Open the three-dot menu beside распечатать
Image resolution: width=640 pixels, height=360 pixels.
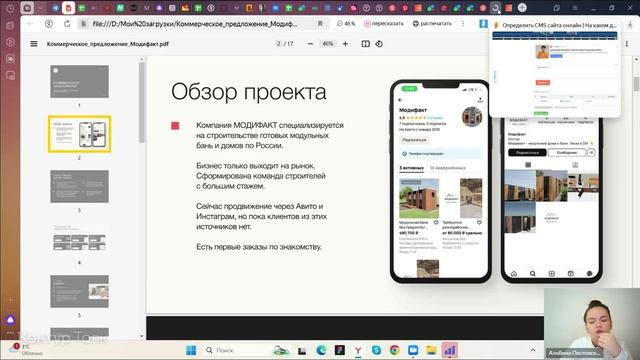(x=463, y=24)
